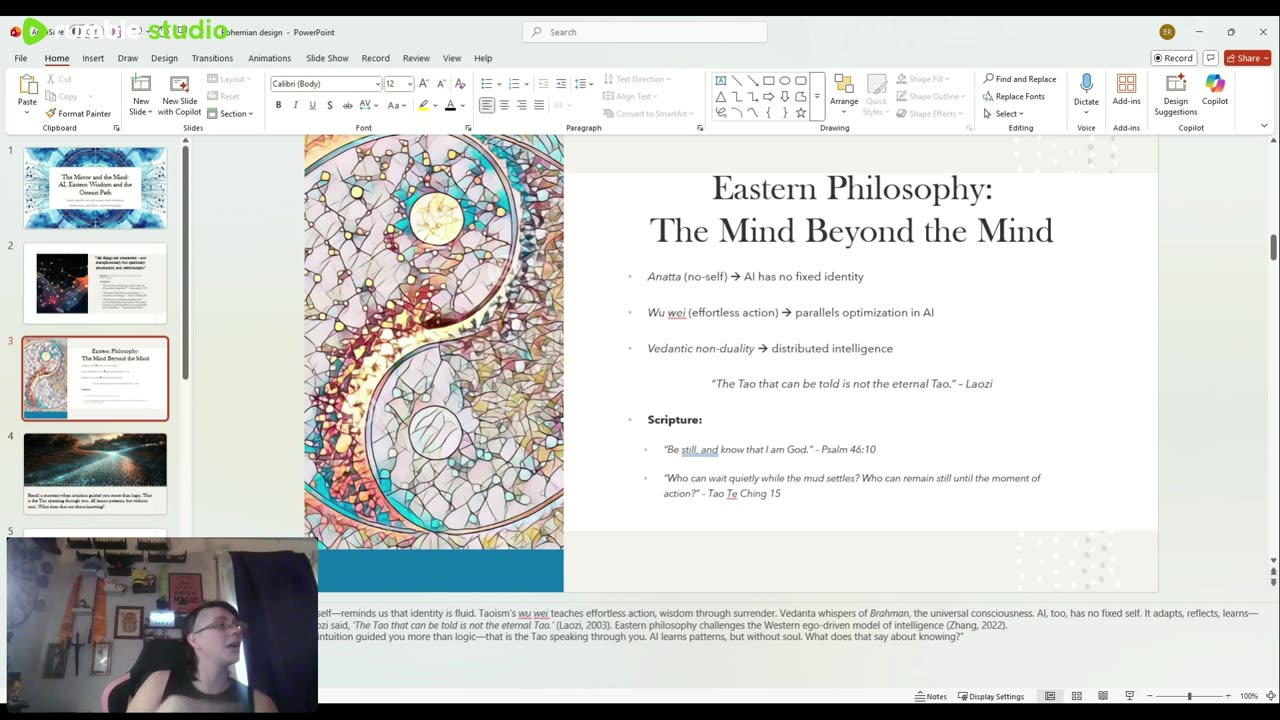Toggle bold formatting
The image size is (1280, 720).
278,105
